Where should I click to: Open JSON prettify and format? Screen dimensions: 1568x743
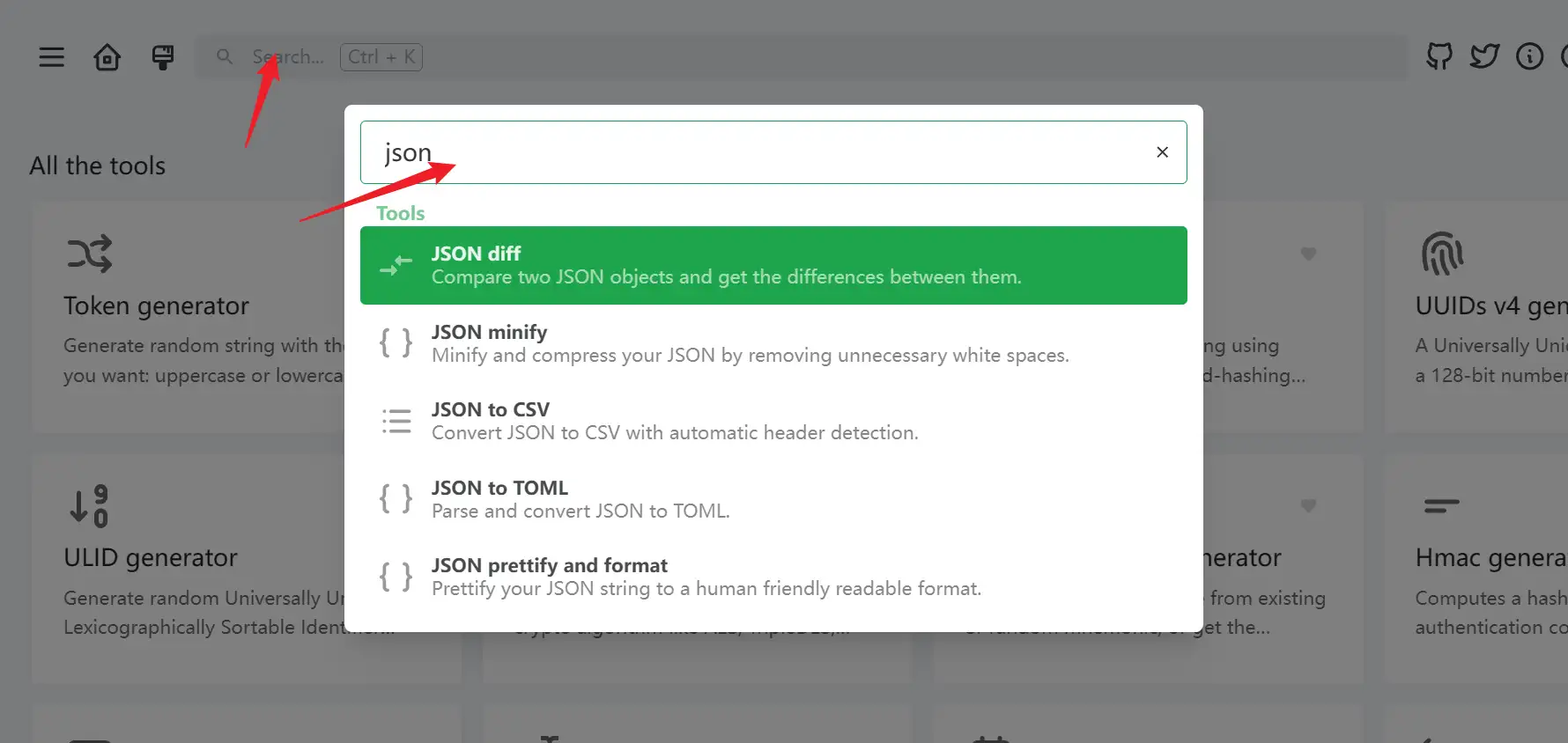tap(773, 577)
